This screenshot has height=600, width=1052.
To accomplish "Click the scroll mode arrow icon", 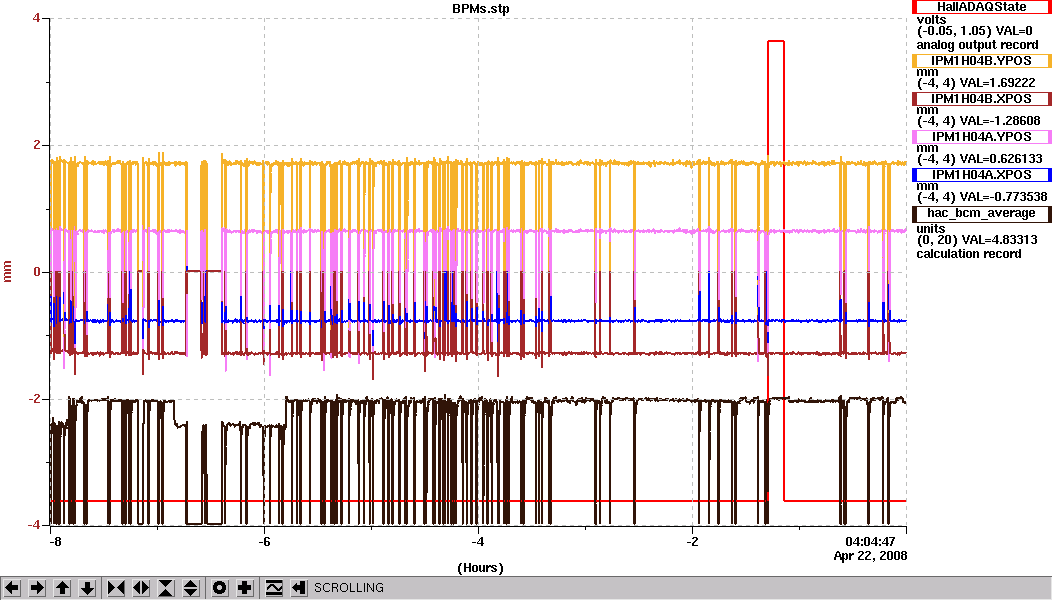I will coord(299,588).
